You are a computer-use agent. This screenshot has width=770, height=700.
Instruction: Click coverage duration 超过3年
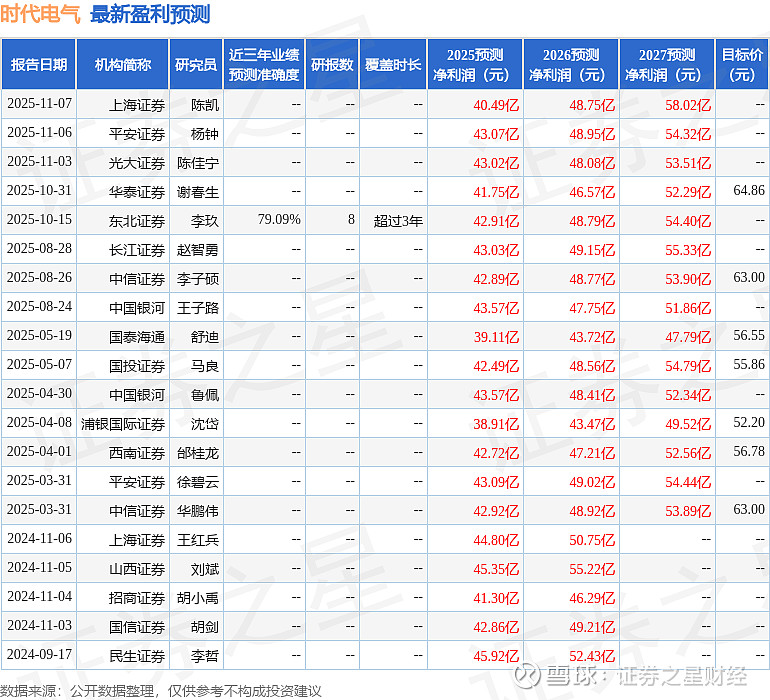398,221
